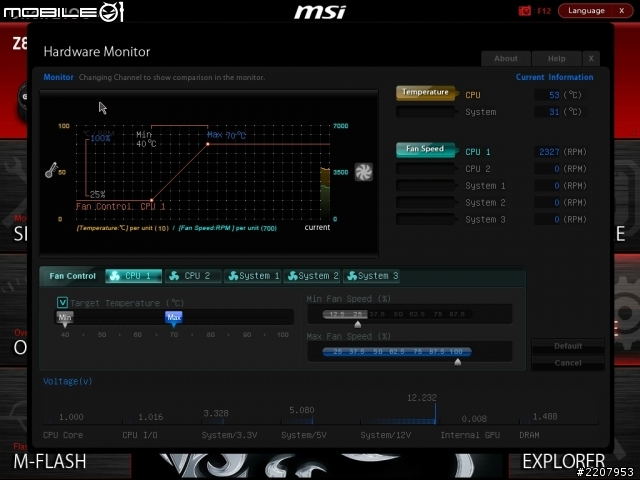This screenshot has height=480, width=640.
Task: Click the System/5V voltage value 5.080
Action: click(302, 410)
